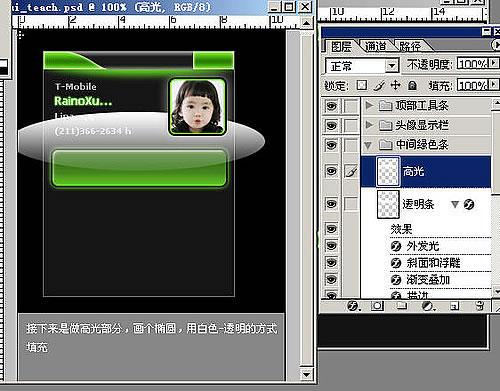500x391 pixels.
Task: Hide the 透明条 layer
Action: pyautogui.click(x=331, y=203)
